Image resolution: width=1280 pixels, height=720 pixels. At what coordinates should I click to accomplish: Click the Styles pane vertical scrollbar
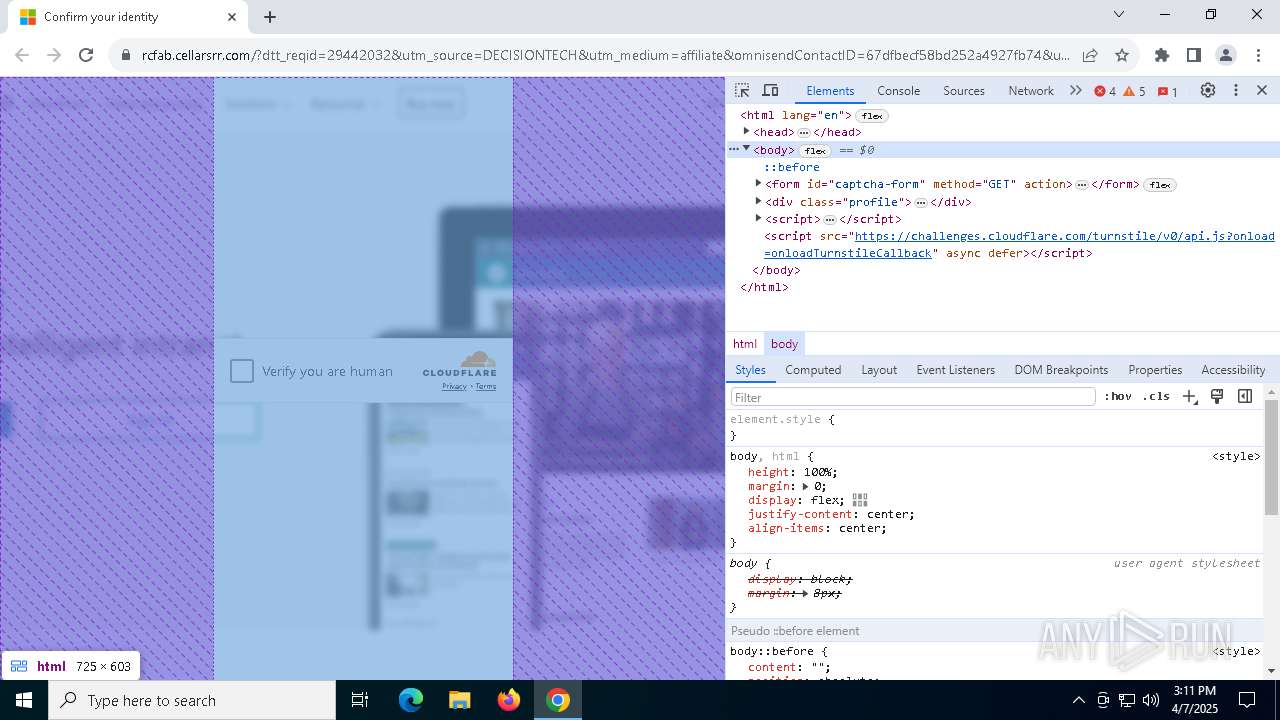point(1272,456)
